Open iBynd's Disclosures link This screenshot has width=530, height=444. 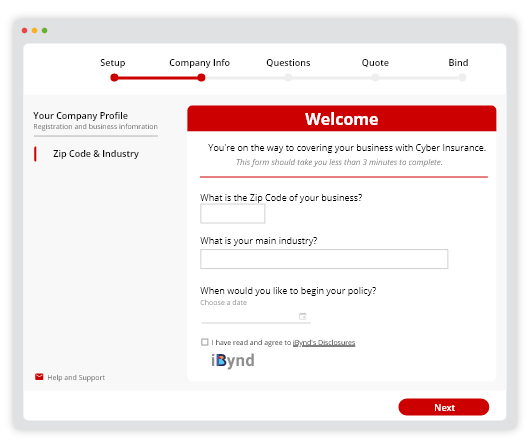pyautogui.click(x=324, y=343)
